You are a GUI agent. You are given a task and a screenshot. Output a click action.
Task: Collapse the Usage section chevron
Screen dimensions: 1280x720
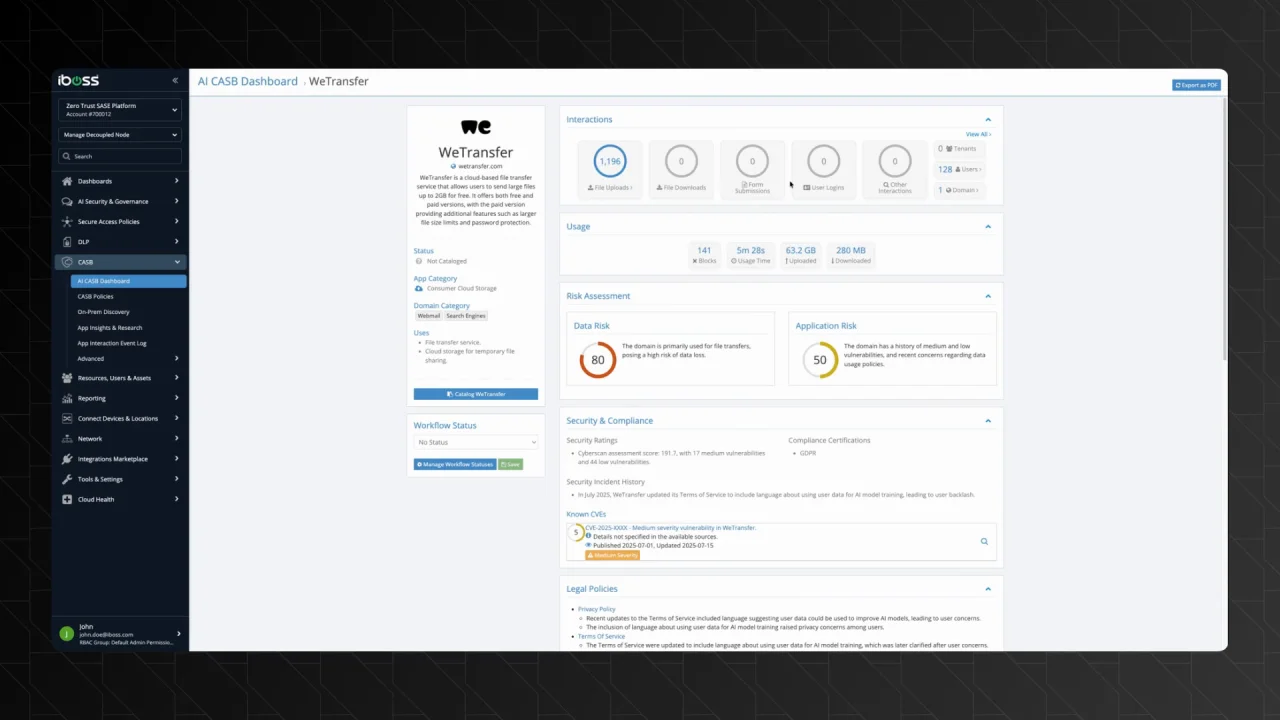[x=988, y=227]
